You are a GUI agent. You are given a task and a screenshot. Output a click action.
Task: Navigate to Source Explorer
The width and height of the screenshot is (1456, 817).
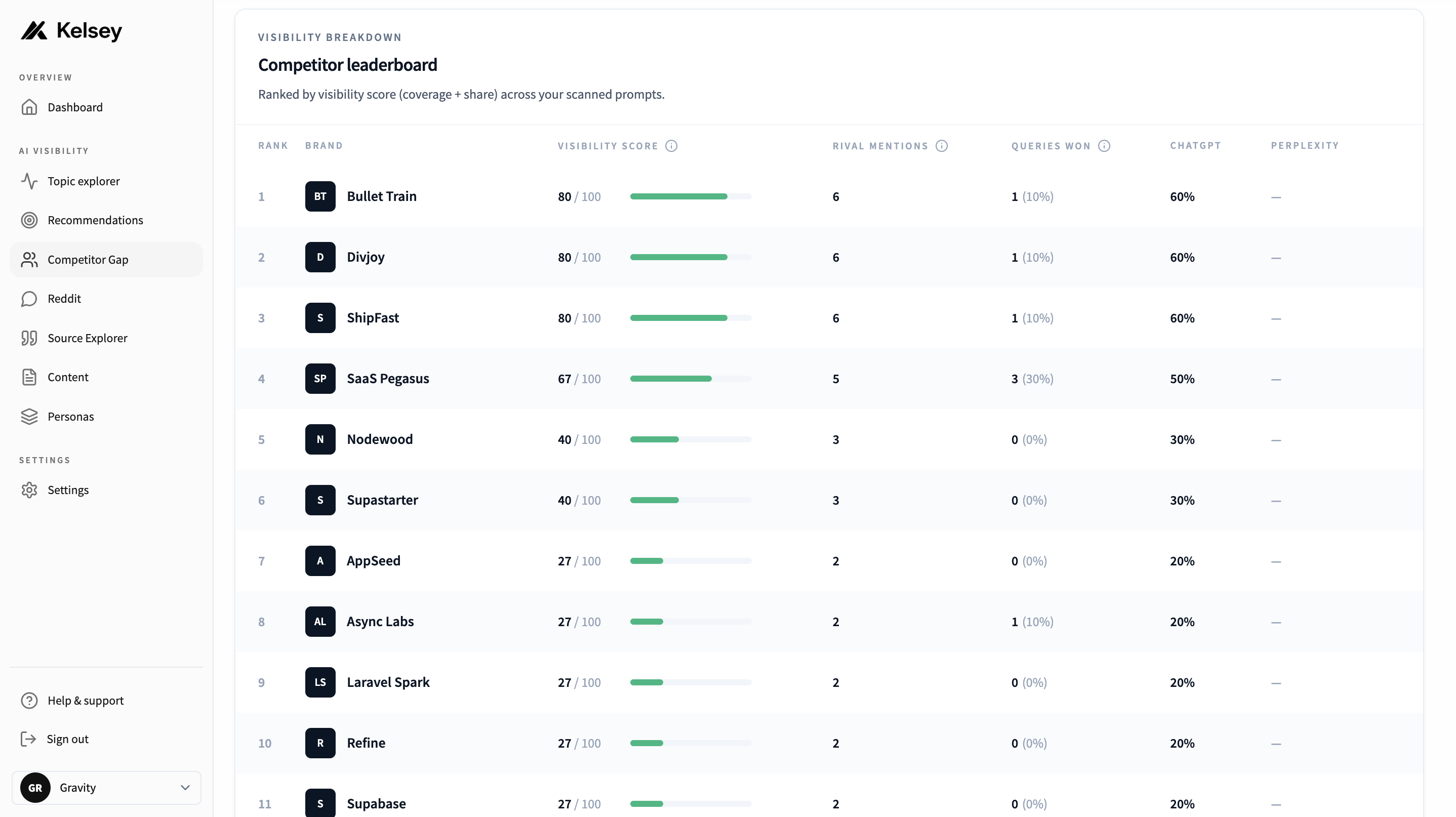[106, 339]
